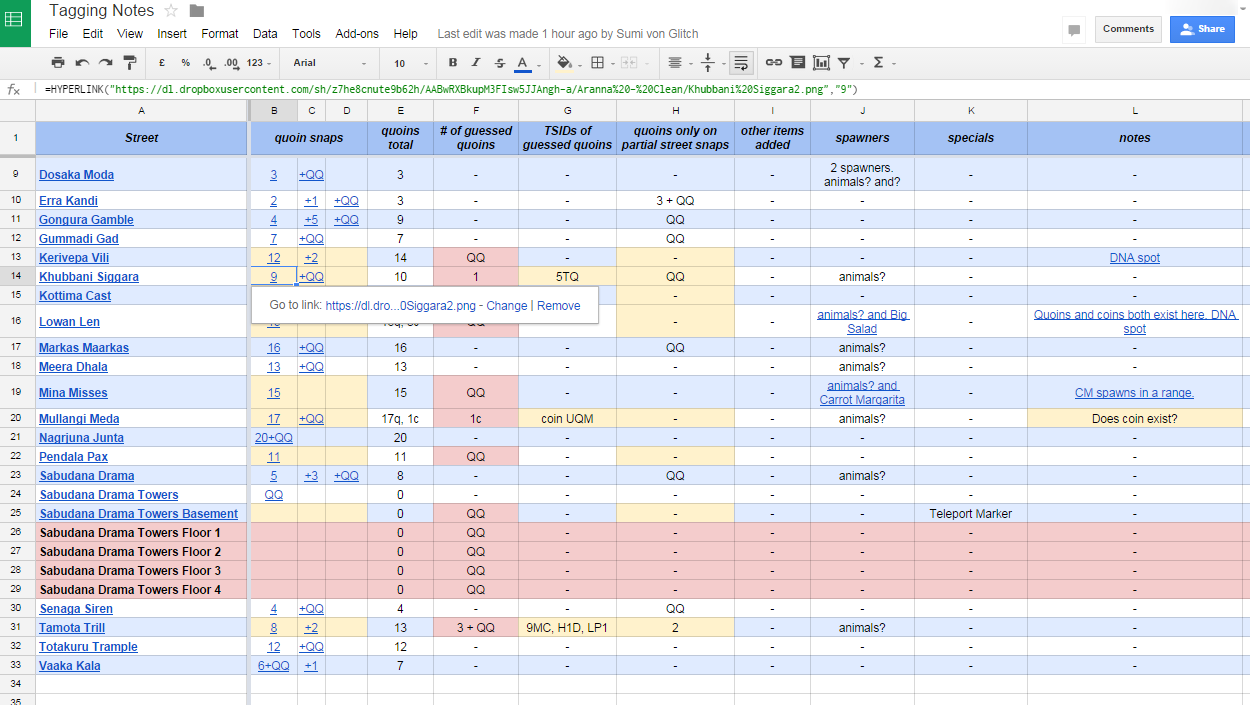Open the Tamota Trill street link

click(72, 628)
